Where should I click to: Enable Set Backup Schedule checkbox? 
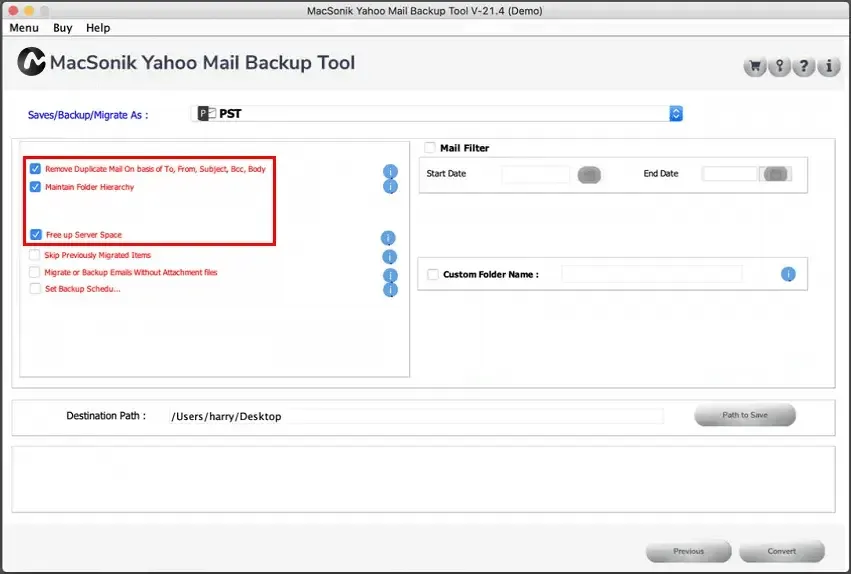[x=35, y=289]
